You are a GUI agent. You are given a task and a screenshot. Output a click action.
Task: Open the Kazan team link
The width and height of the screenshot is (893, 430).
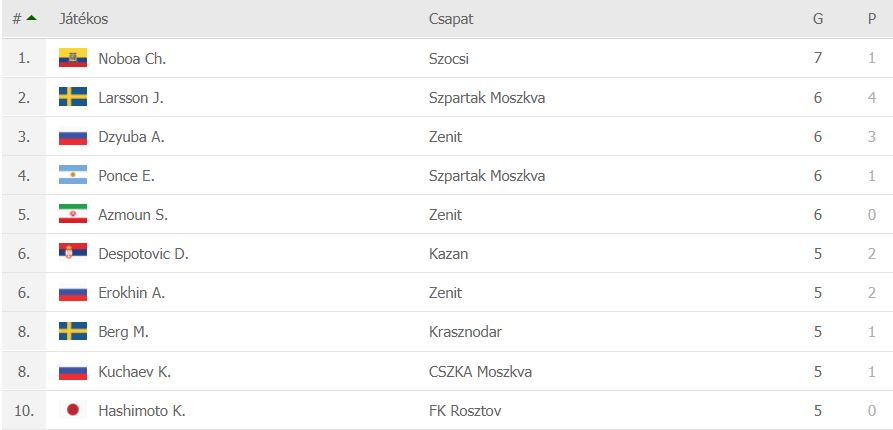point(449,253)
